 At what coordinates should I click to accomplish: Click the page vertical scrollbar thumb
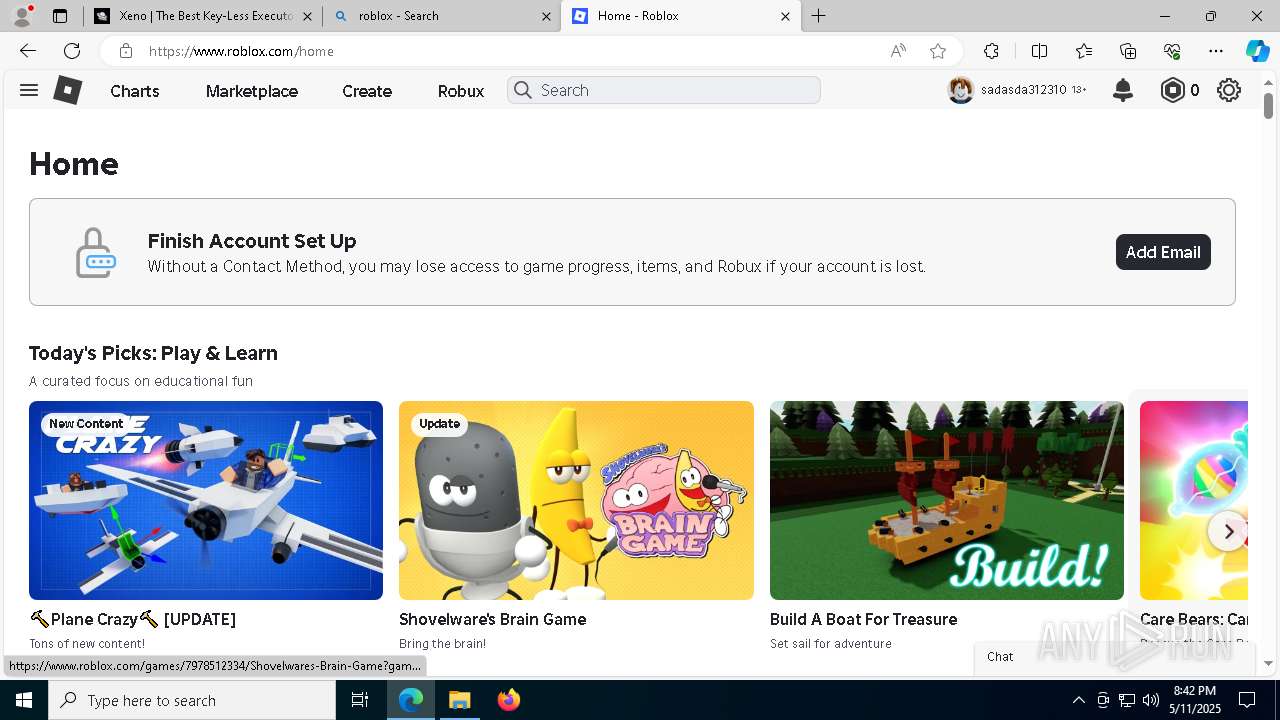(1268, 105)
